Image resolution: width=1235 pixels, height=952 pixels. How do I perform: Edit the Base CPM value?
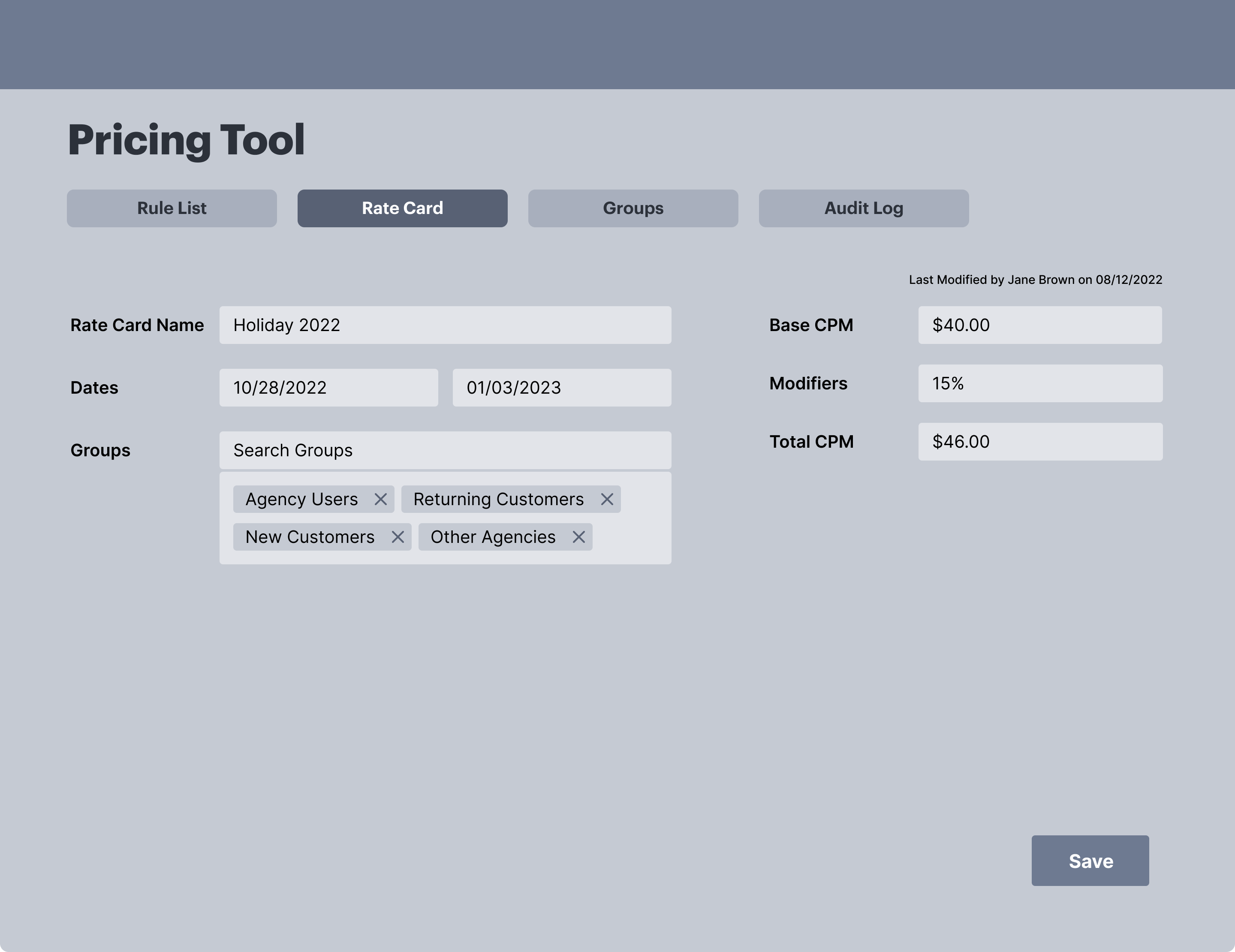pyautogui.click(x=1040, y=325)
